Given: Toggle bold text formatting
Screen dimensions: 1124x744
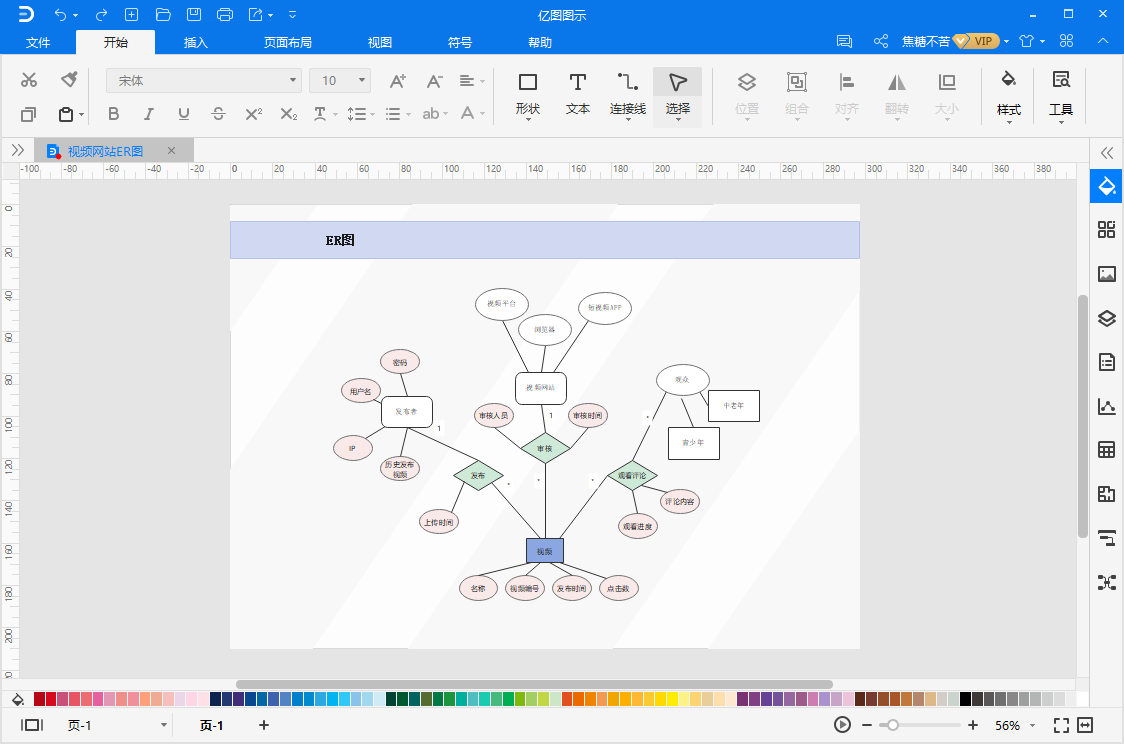Looking at the screenshot, I should coord(113,114).
